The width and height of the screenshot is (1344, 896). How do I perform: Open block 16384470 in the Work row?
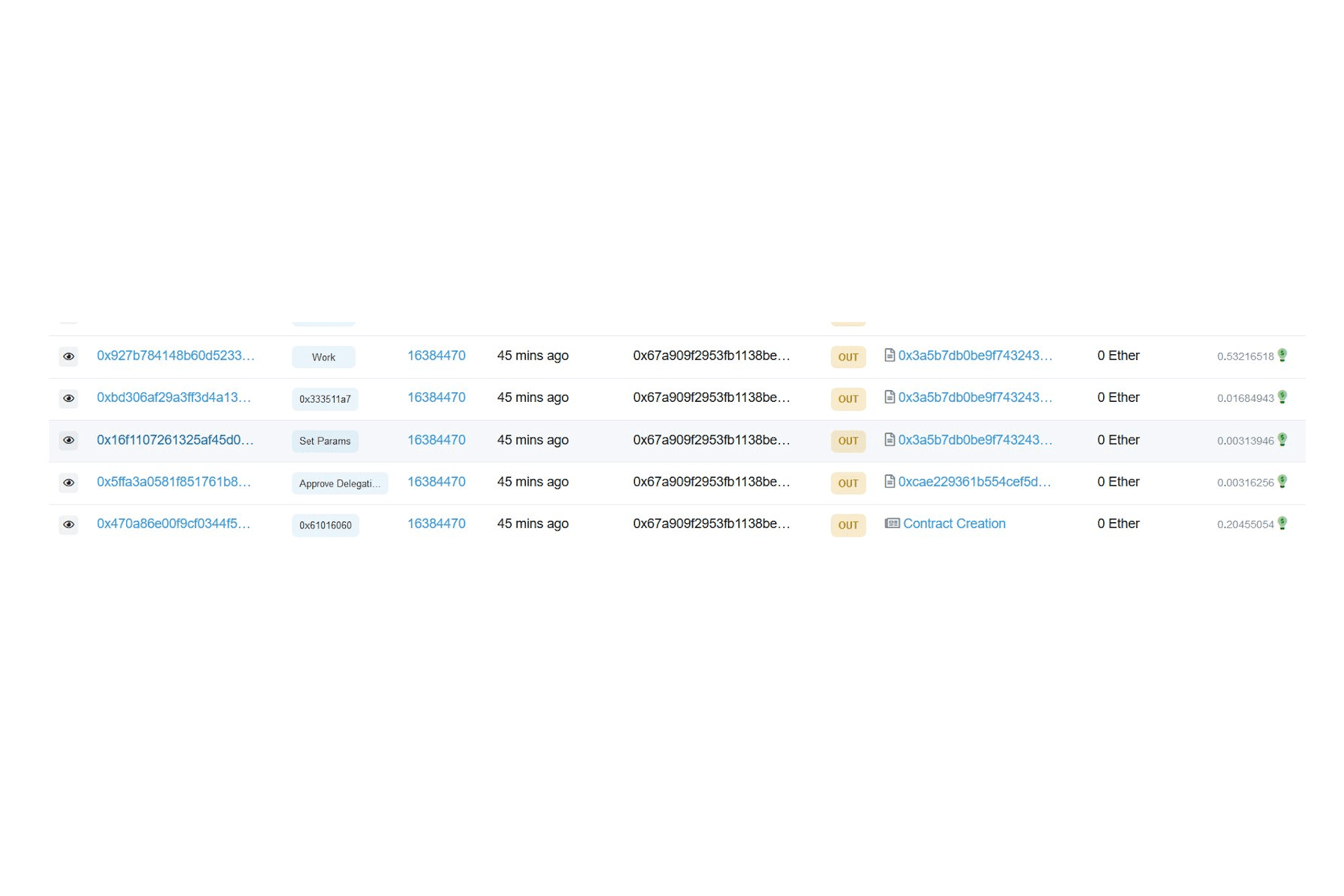(436, 356)
